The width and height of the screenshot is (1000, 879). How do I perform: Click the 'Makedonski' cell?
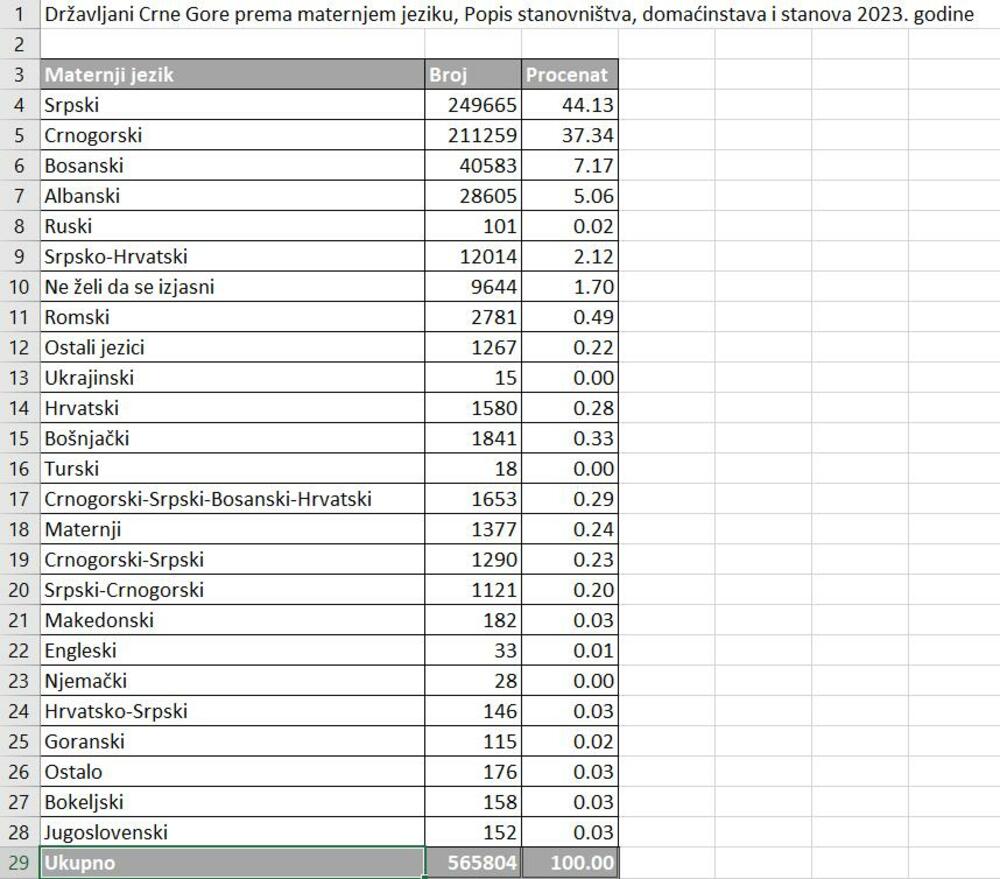pyautogui.click(x=230, y=620)
